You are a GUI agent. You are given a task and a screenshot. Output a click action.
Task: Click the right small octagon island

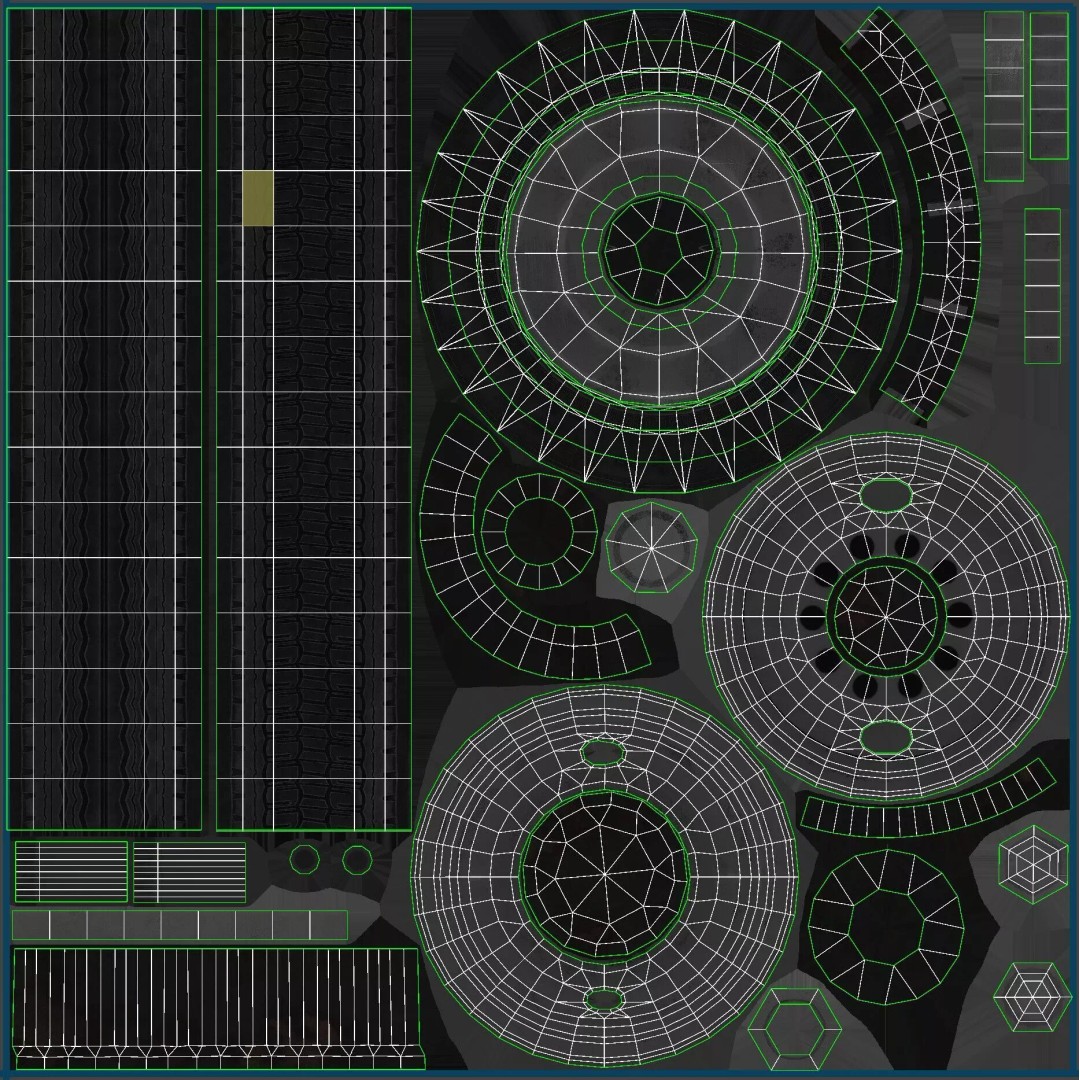[357, 860]
